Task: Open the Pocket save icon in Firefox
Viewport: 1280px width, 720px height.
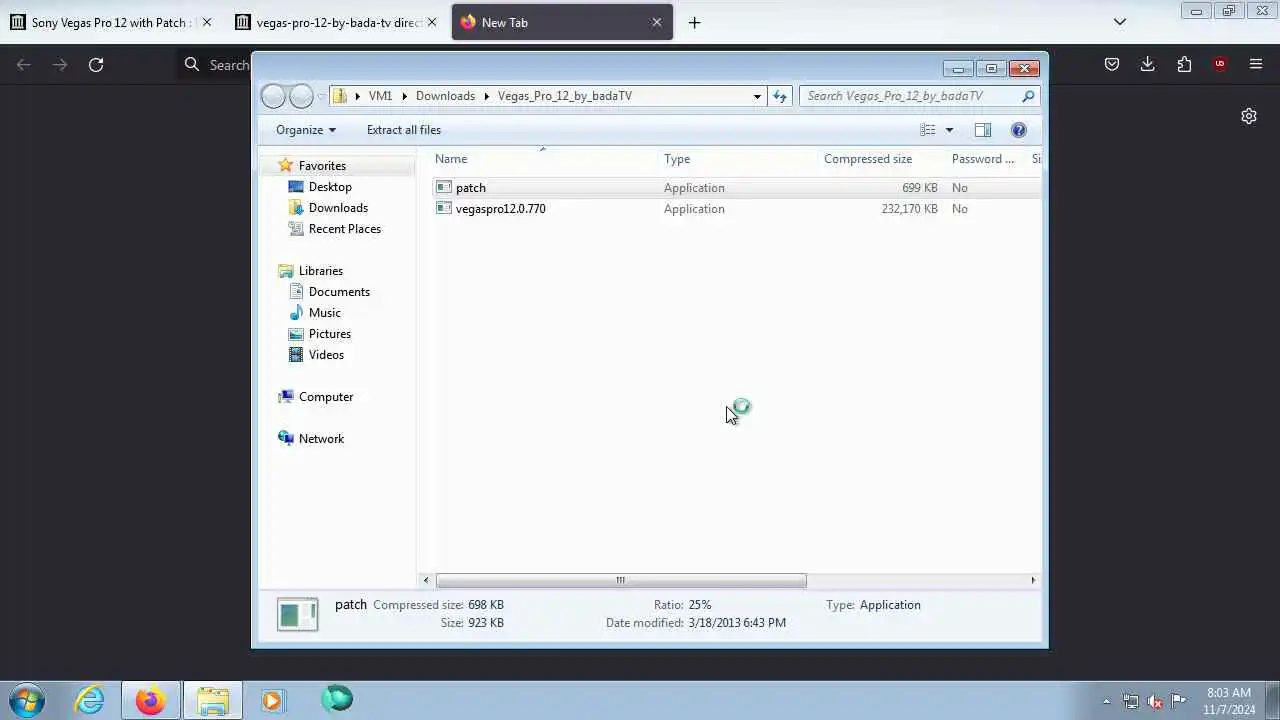Action: pyautogui.click(x=1112, y=65)
